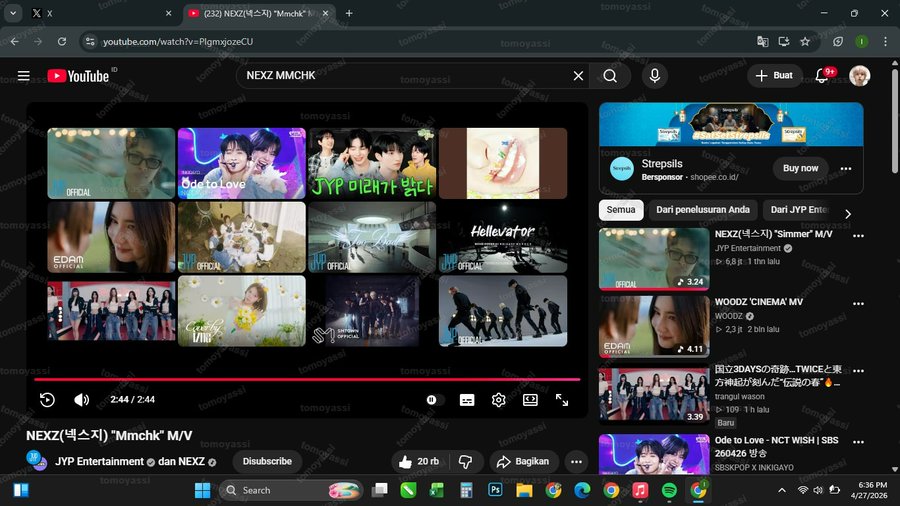This screenshot has width=900, height=506.
Task: Select Dari JYP Entertainment chip
Action: [x=799, y=210]
